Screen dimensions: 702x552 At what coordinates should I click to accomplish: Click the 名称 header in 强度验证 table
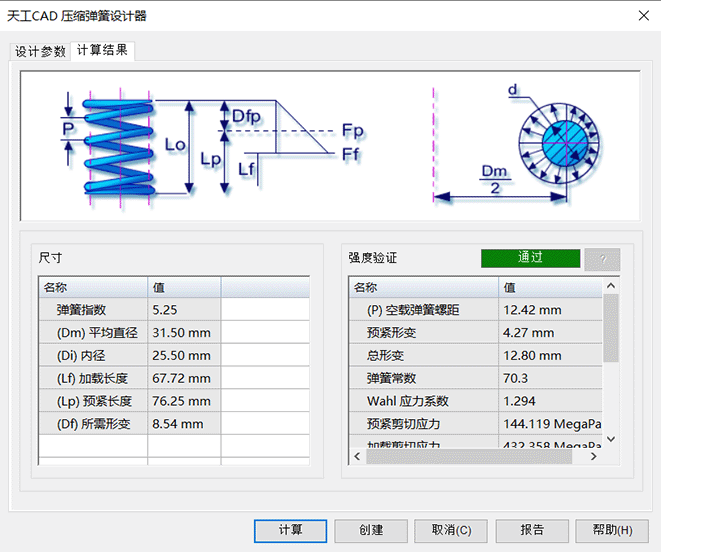tap(424, 287)
